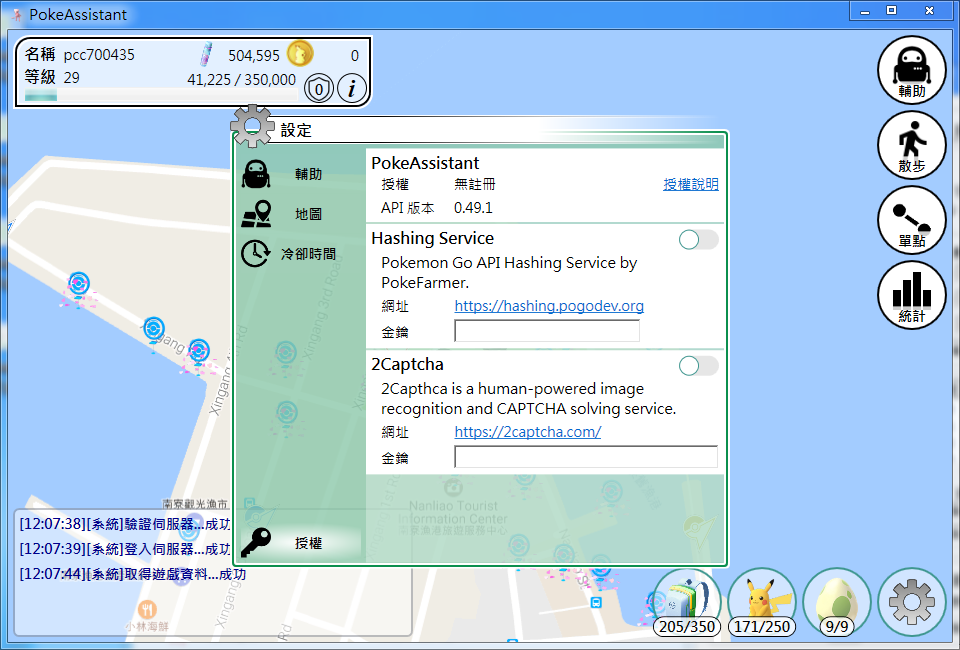960x650 pixels.
Task: Select the 輔助 settings tab
Action: pyautogui.click(x=300, y=174)
